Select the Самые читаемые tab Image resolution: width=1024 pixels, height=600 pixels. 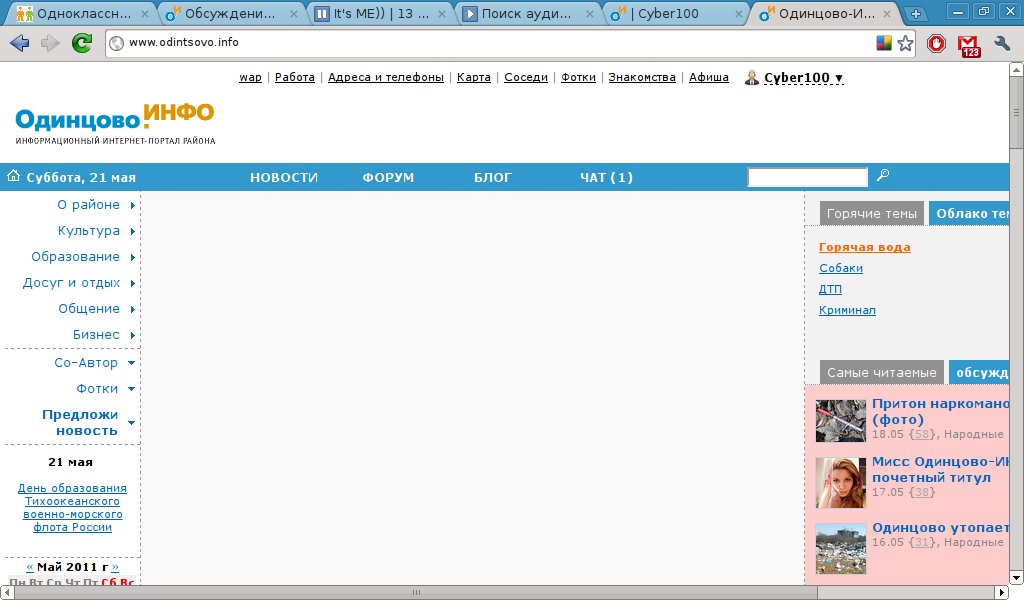point(882,372)
